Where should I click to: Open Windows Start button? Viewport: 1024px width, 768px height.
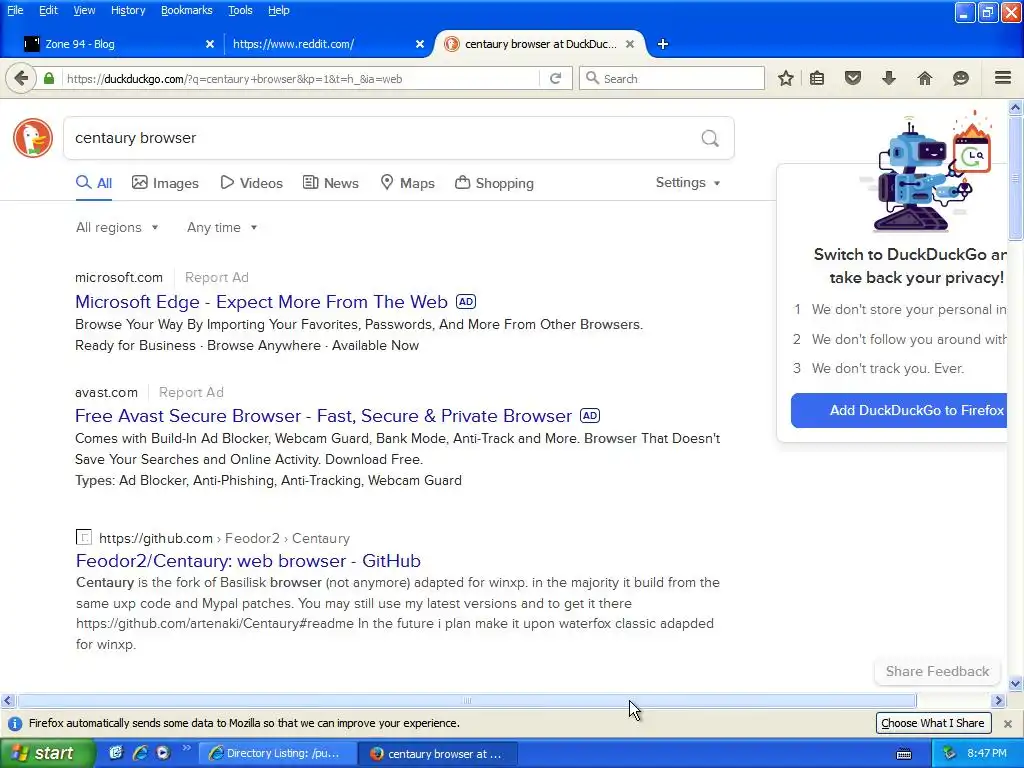[47, 753]
